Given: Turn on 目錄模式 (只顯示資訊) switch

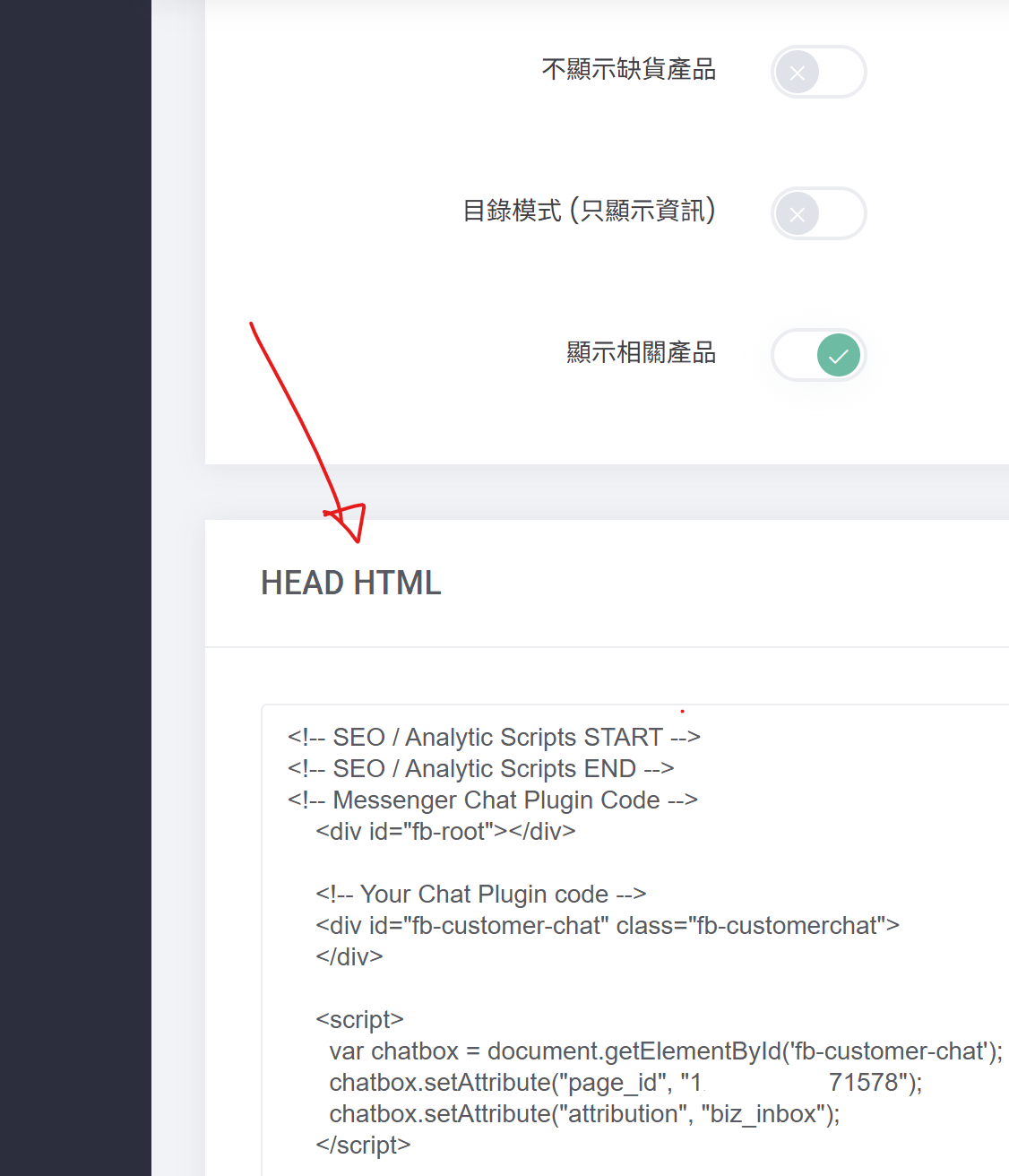Looking at the screenshot, I should pyautogui.click(x=818, y=213).
